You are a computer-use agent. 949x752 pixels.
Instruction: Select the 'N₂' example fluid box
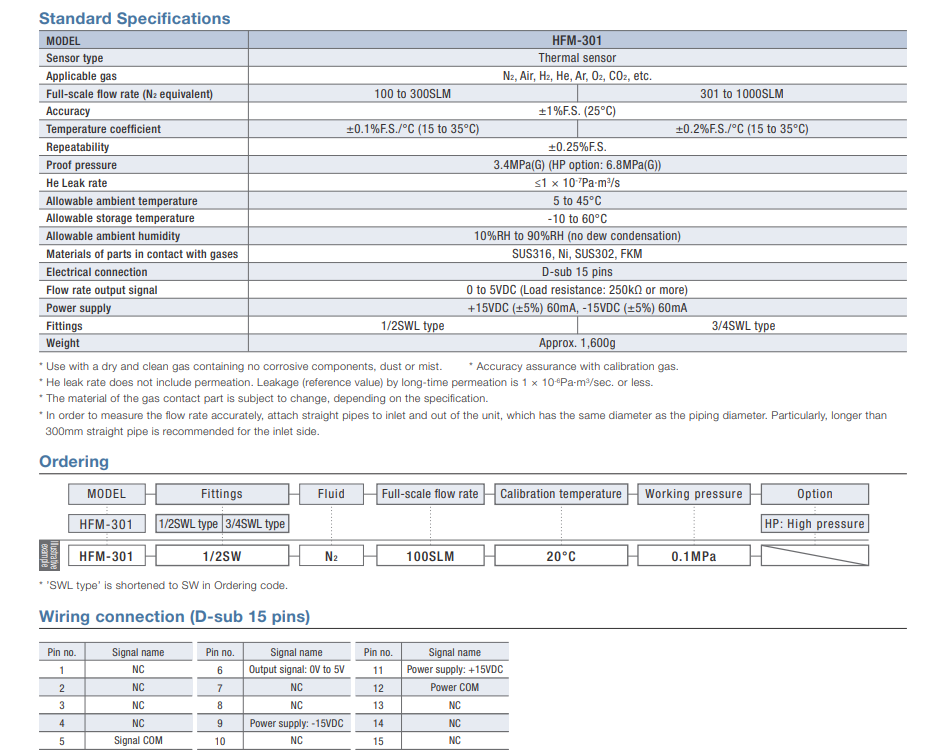pyautogui.click(x=331, y=556)
